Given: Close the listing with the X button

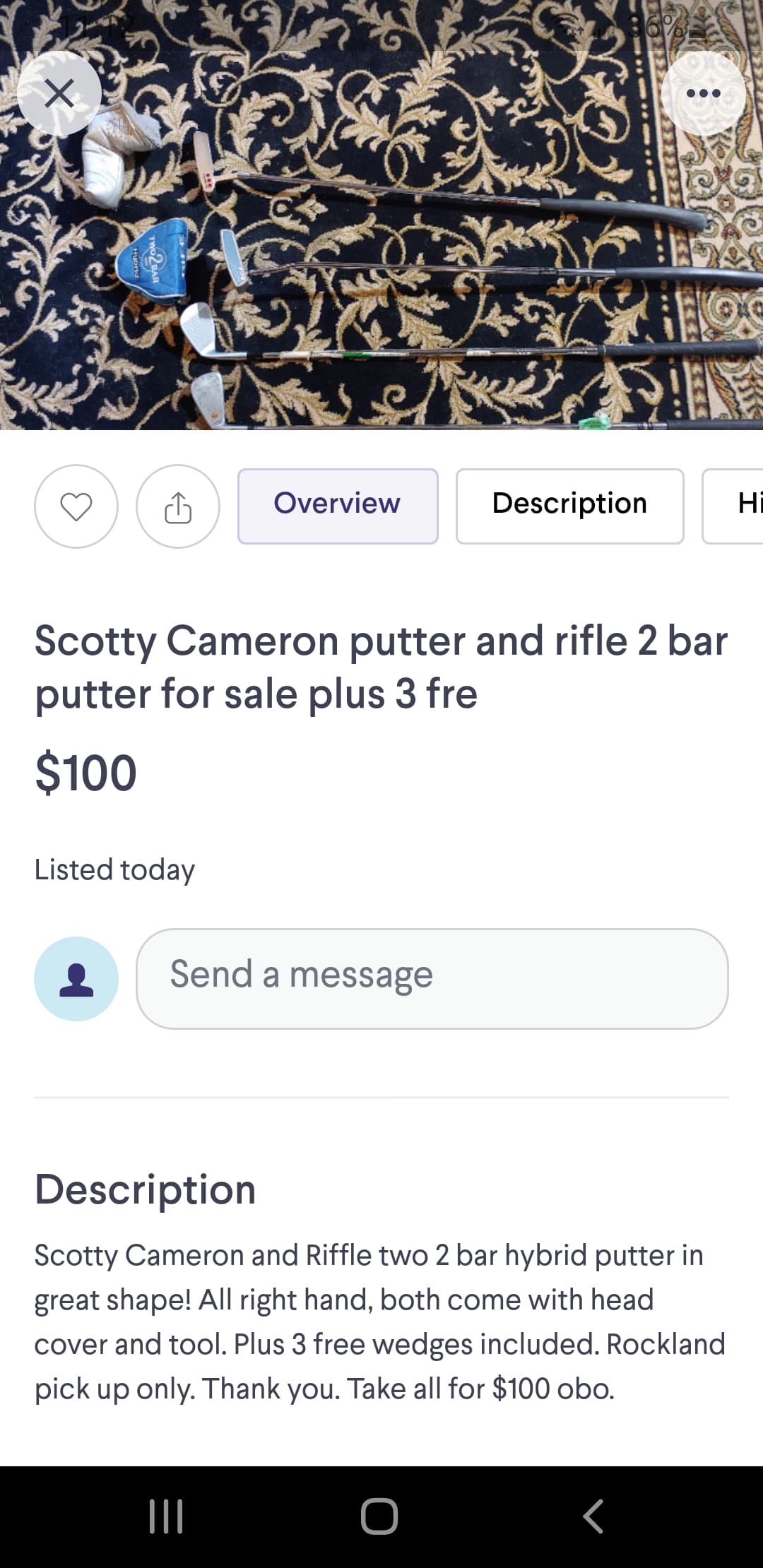Looking at the screenshot, I should pos(59,93).
